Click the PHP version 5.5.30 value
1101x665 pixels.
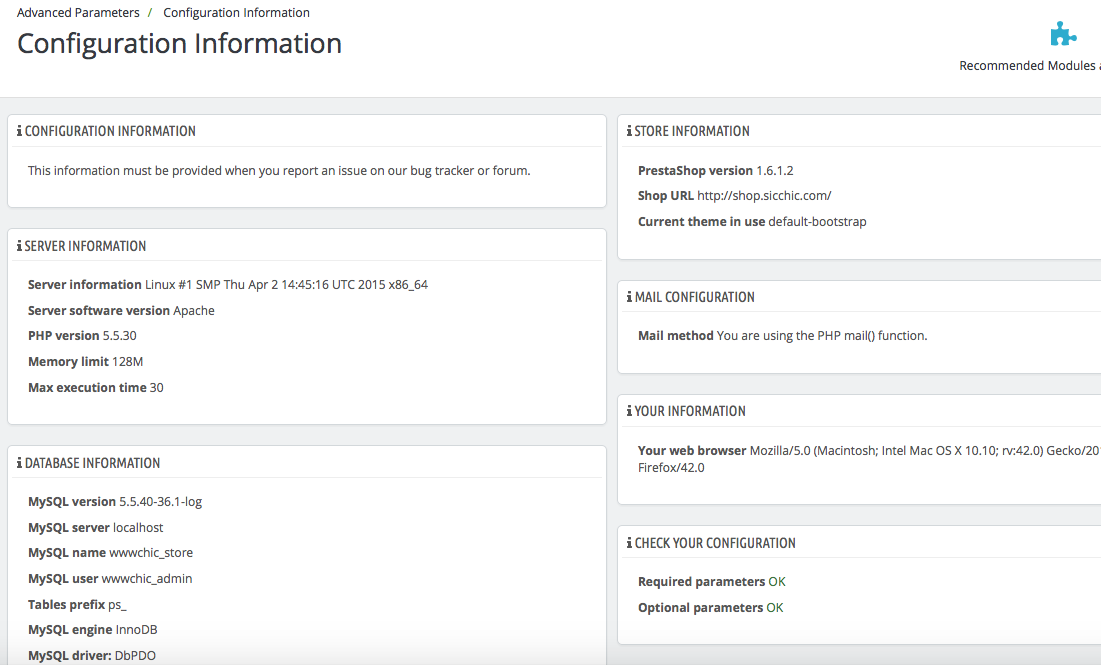(120, 336)
